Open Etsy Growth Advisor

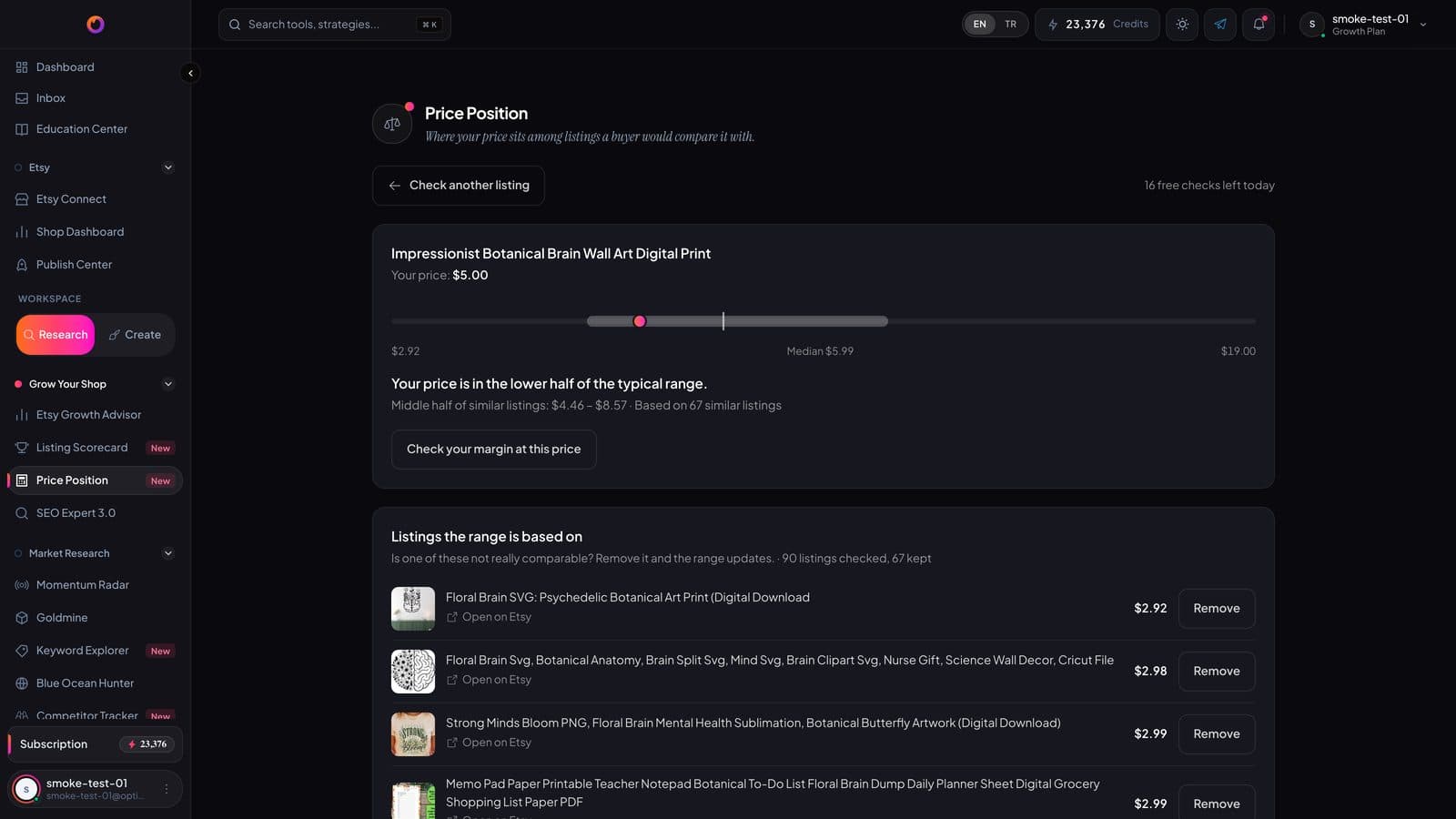[x=95, y=415]
